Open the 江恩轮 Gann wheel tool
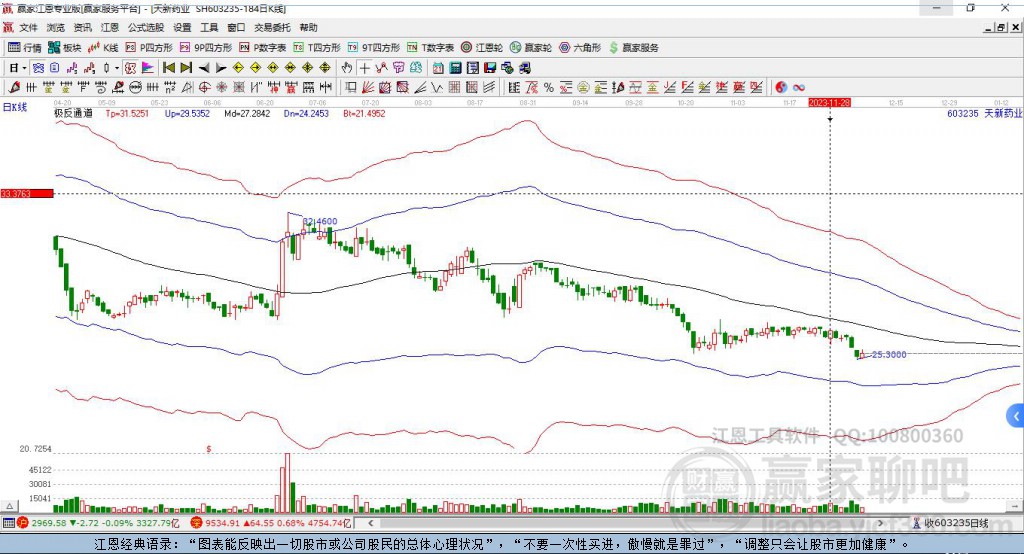 (x=482, y=48)
